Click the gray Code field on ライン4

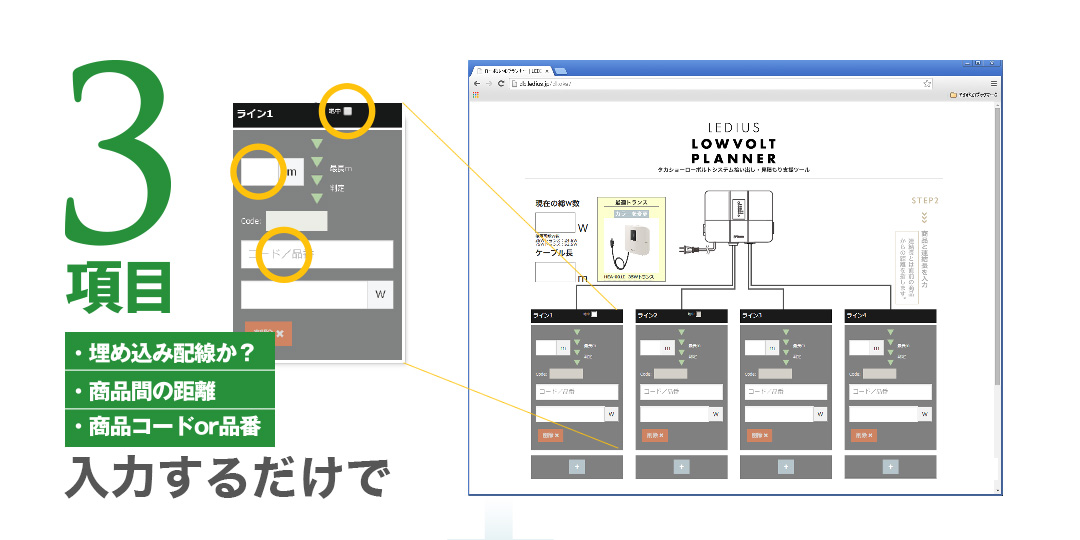coord(879,374)
